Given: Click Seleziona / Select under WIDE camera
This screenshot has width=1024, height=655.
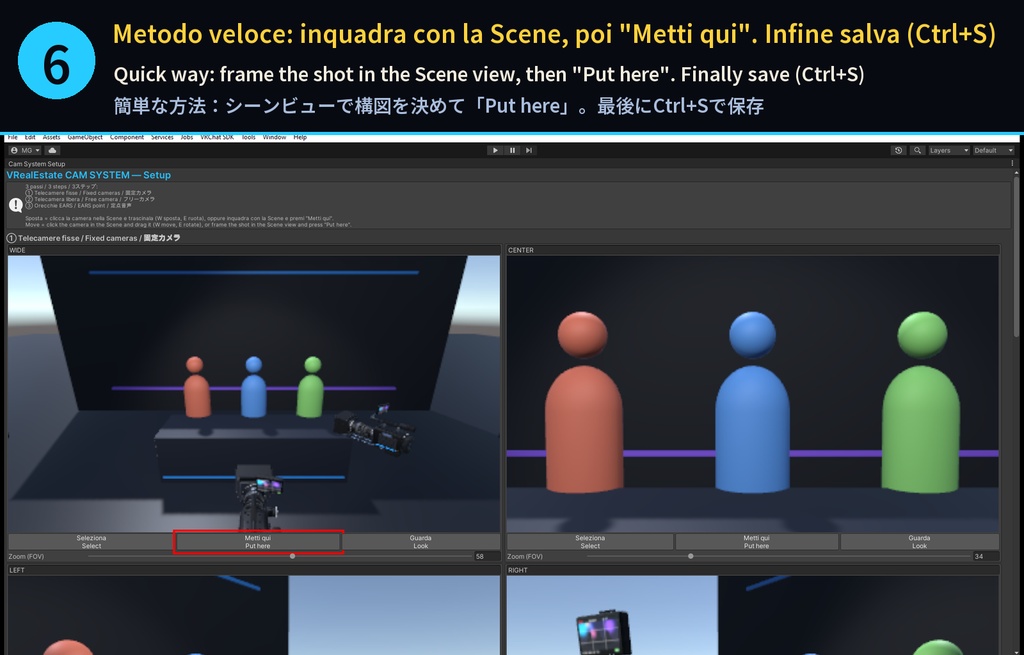Looking at the screenshot, I should 91,542.
